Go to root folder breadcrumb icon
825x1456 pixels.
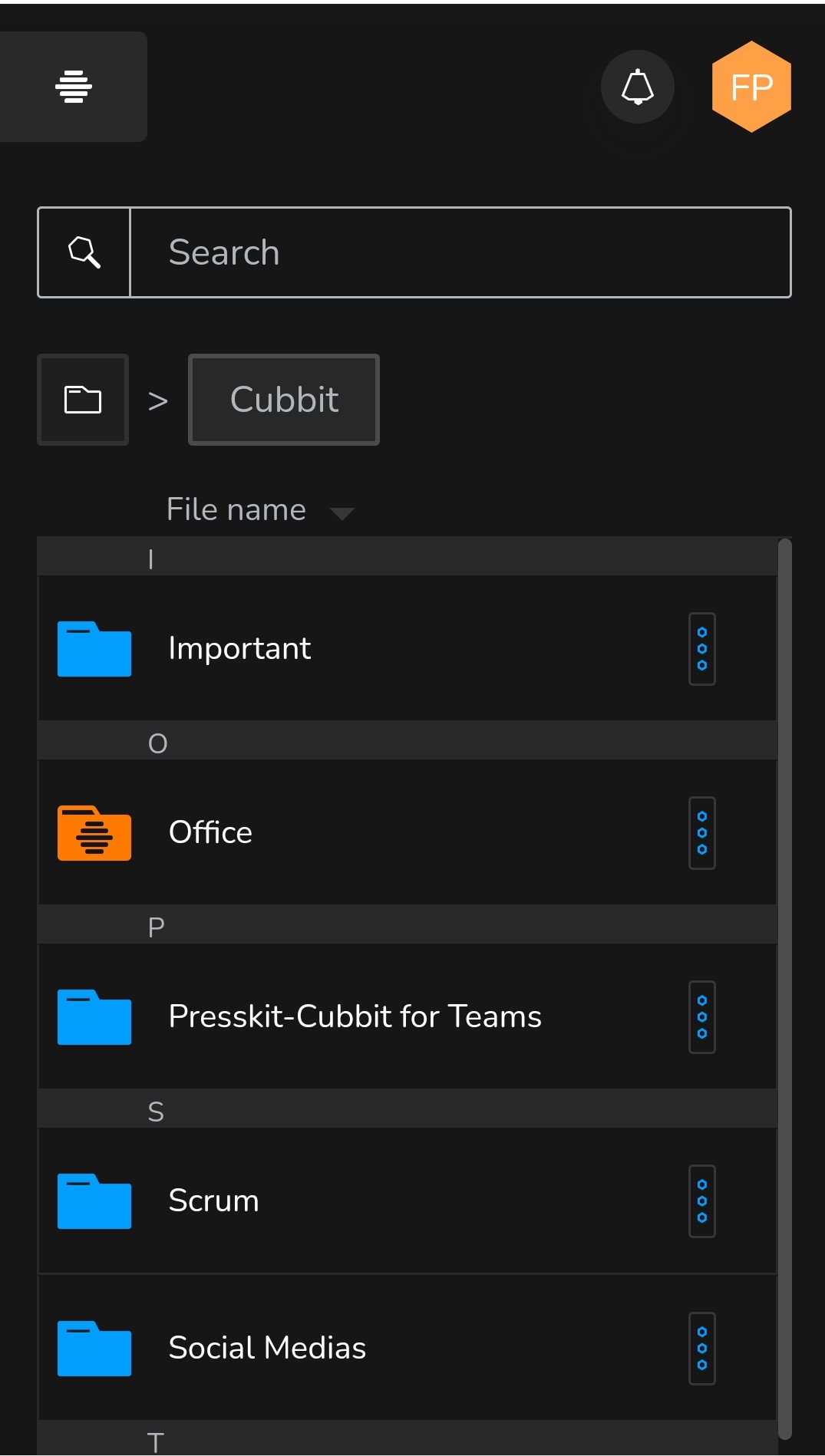(83, 400)
